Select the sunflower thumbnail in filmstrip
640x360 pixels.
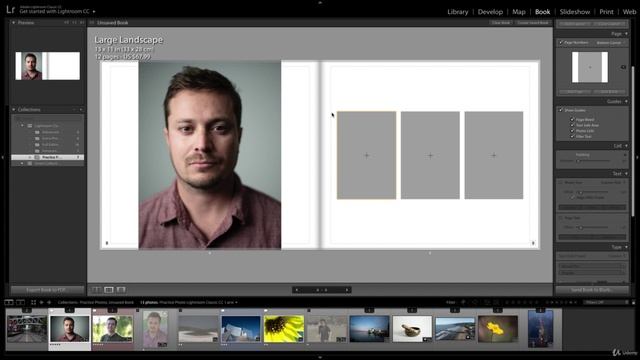284,329
